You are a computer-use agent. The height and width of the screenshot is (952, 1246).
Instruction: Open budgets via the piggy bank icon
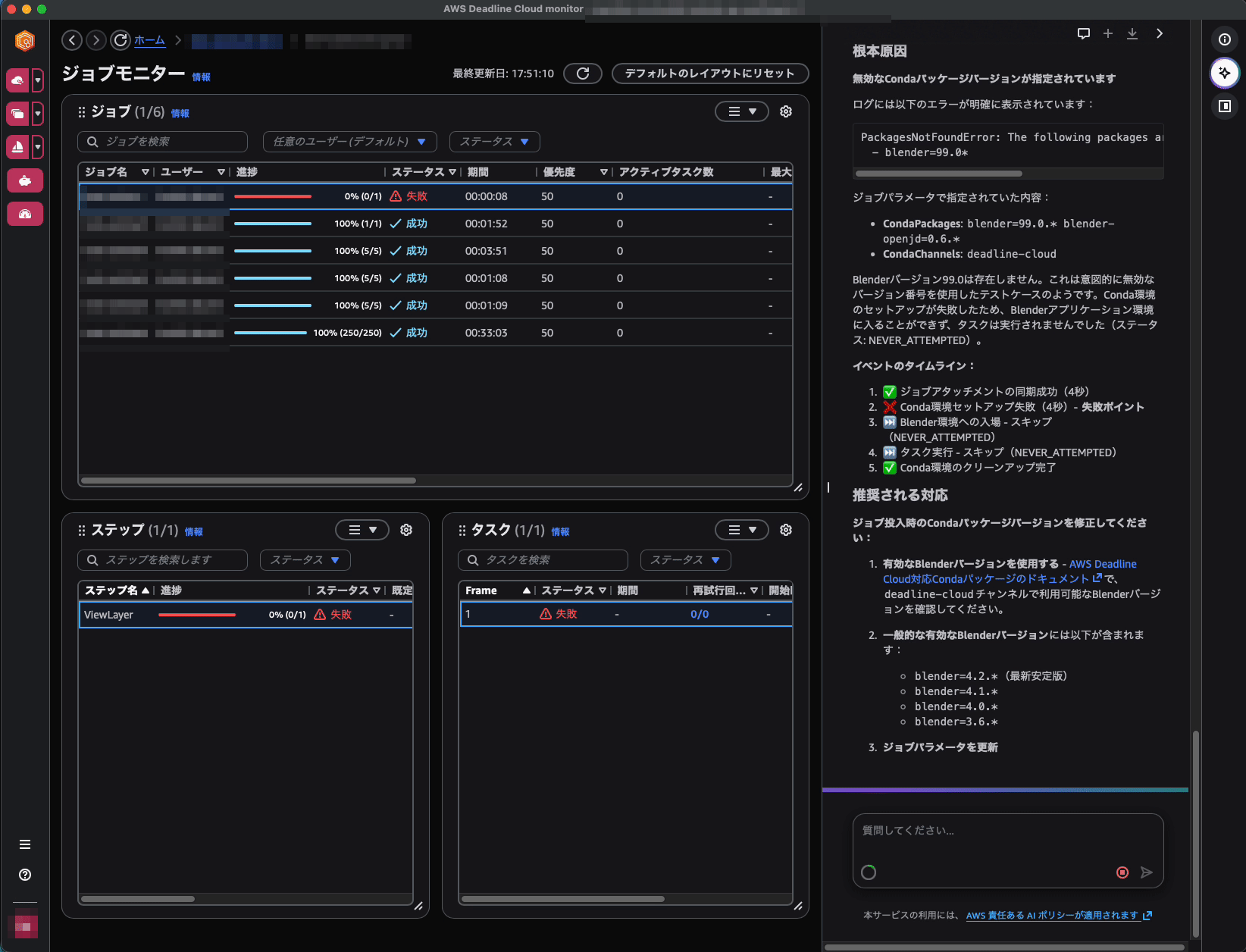tap(25, 180)
